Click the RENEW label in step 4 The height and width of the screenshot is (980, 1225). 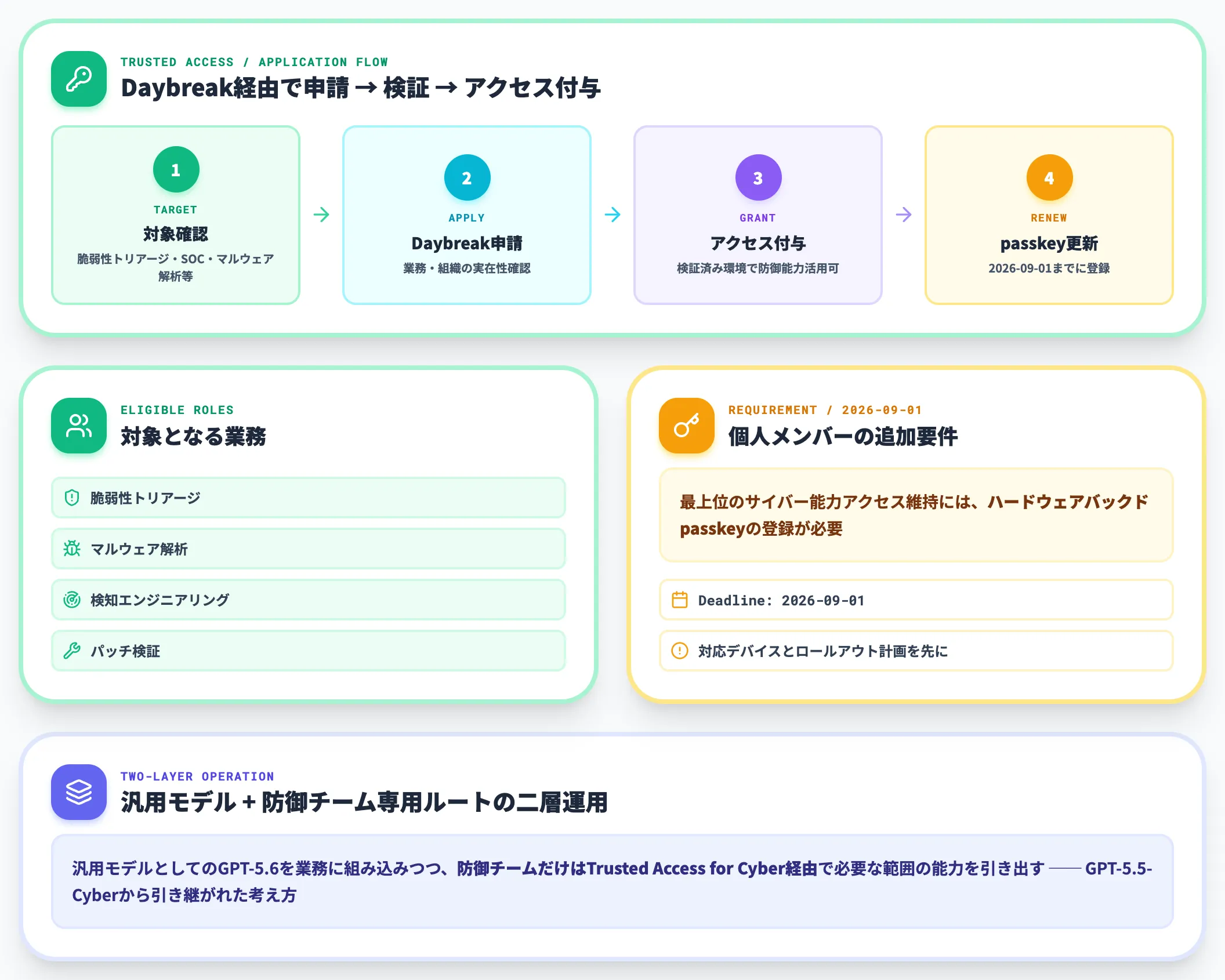1049,218
